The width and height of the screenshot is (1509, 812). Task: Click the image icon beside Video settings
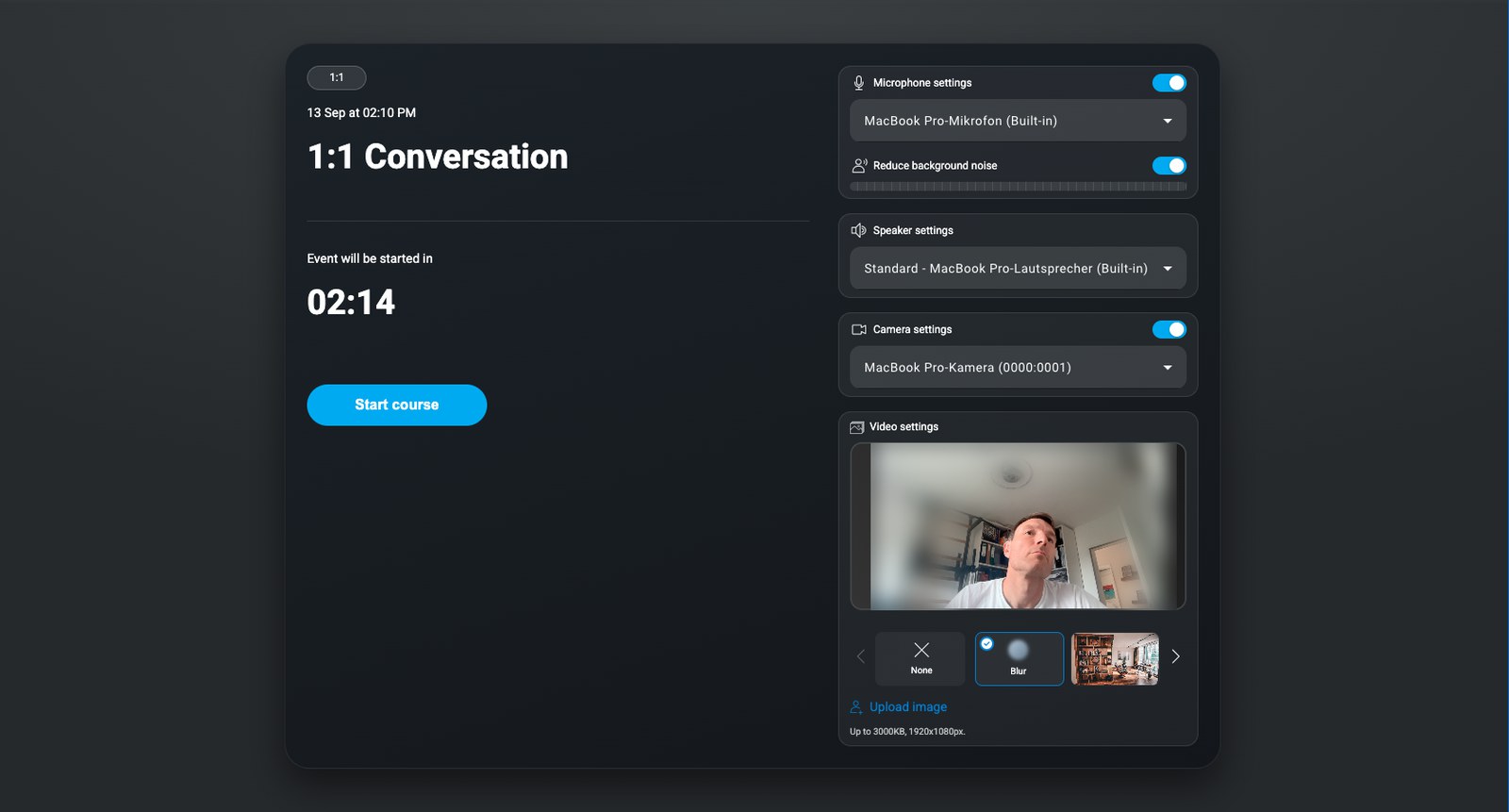click(x=856, y=427)
